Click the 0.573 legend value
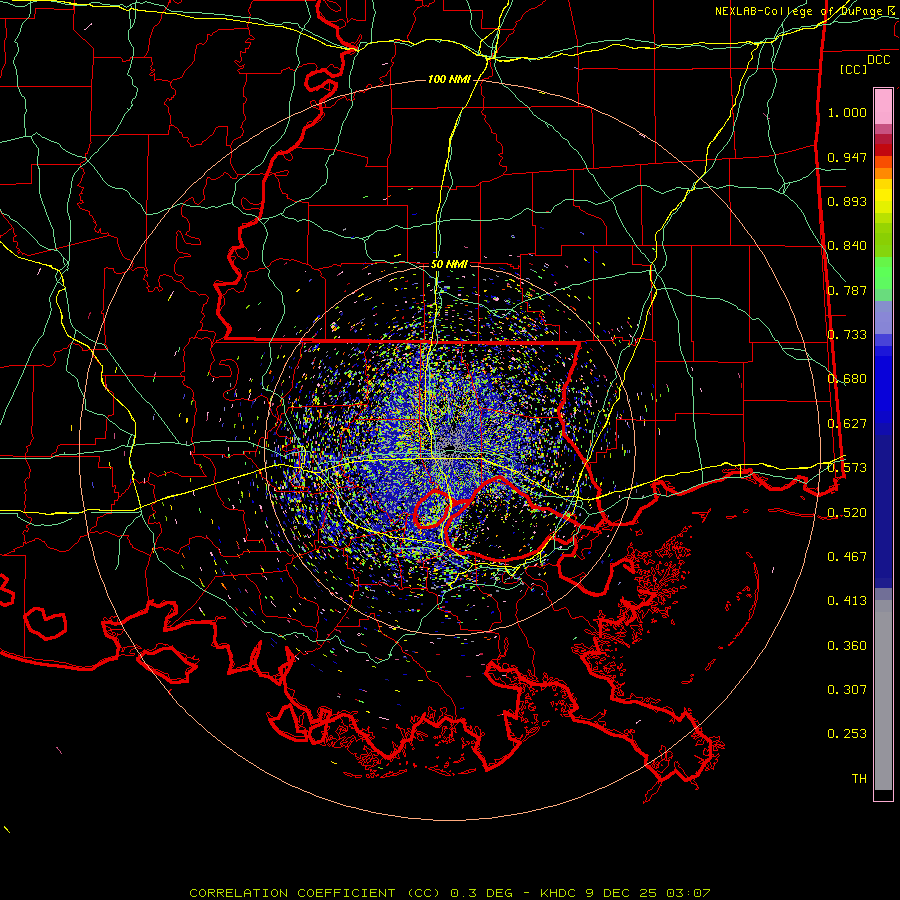 point(847,468)
